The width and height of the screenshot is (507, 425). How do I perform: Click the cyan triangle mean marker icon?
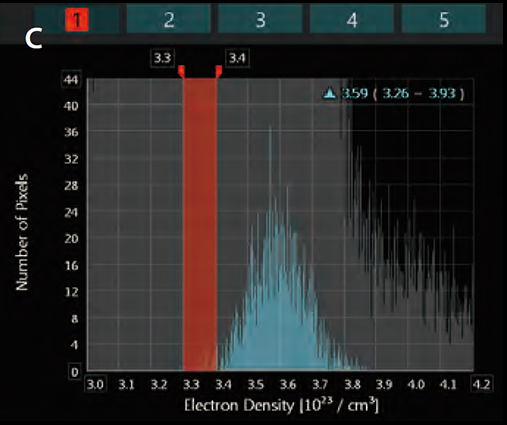[329, 93]
